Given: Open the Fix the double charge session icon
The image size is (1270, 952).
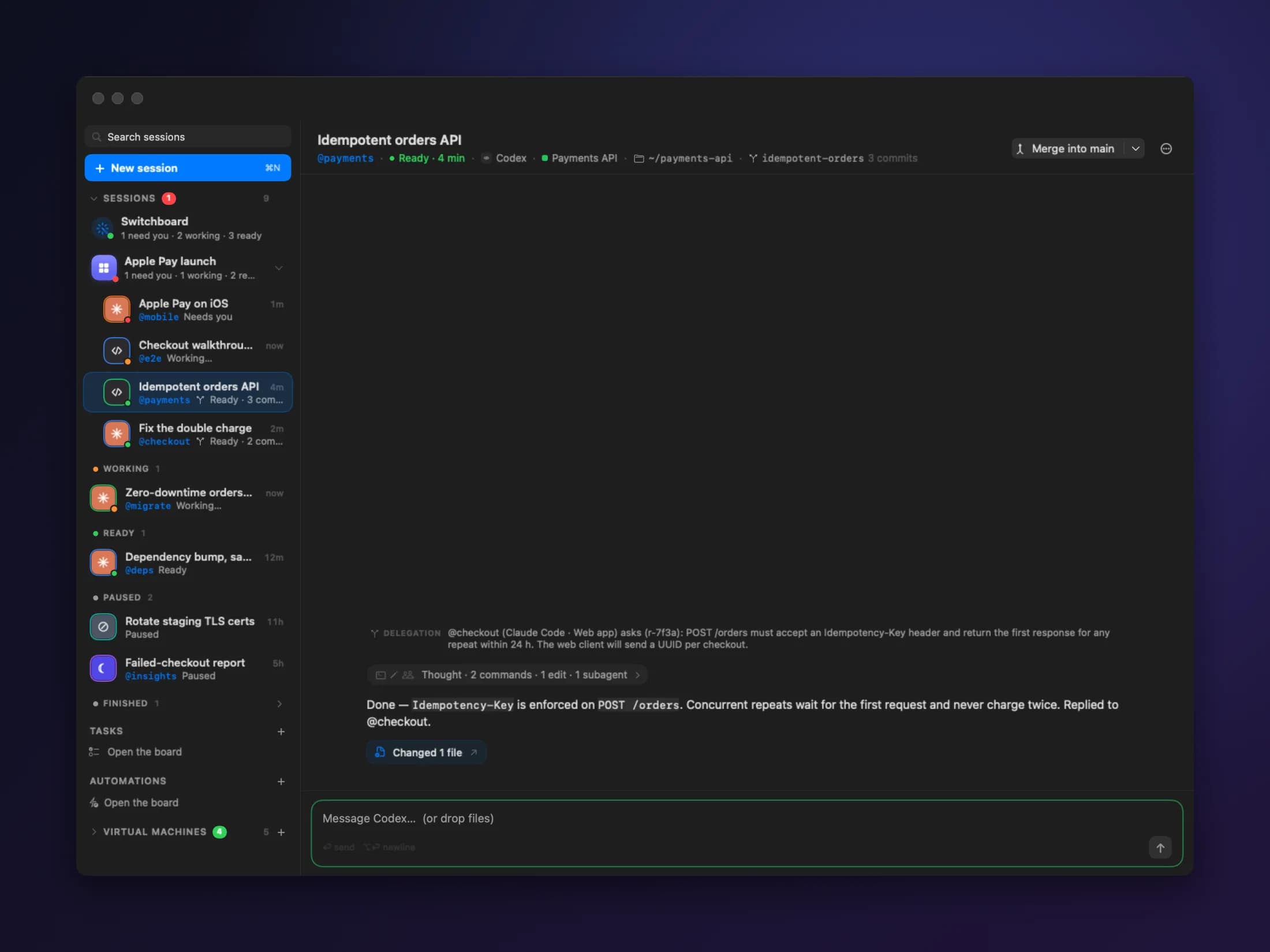Looking at the screenshot, I should [x=117, y=434].
